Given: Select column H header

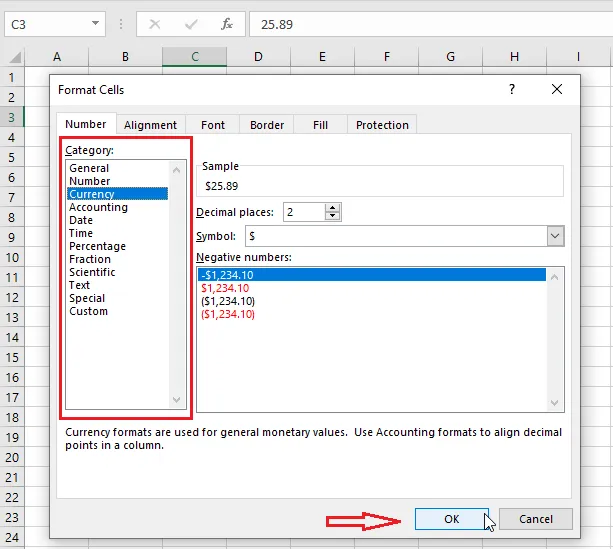Looking at the screenshot, I should tap(514, 57).
